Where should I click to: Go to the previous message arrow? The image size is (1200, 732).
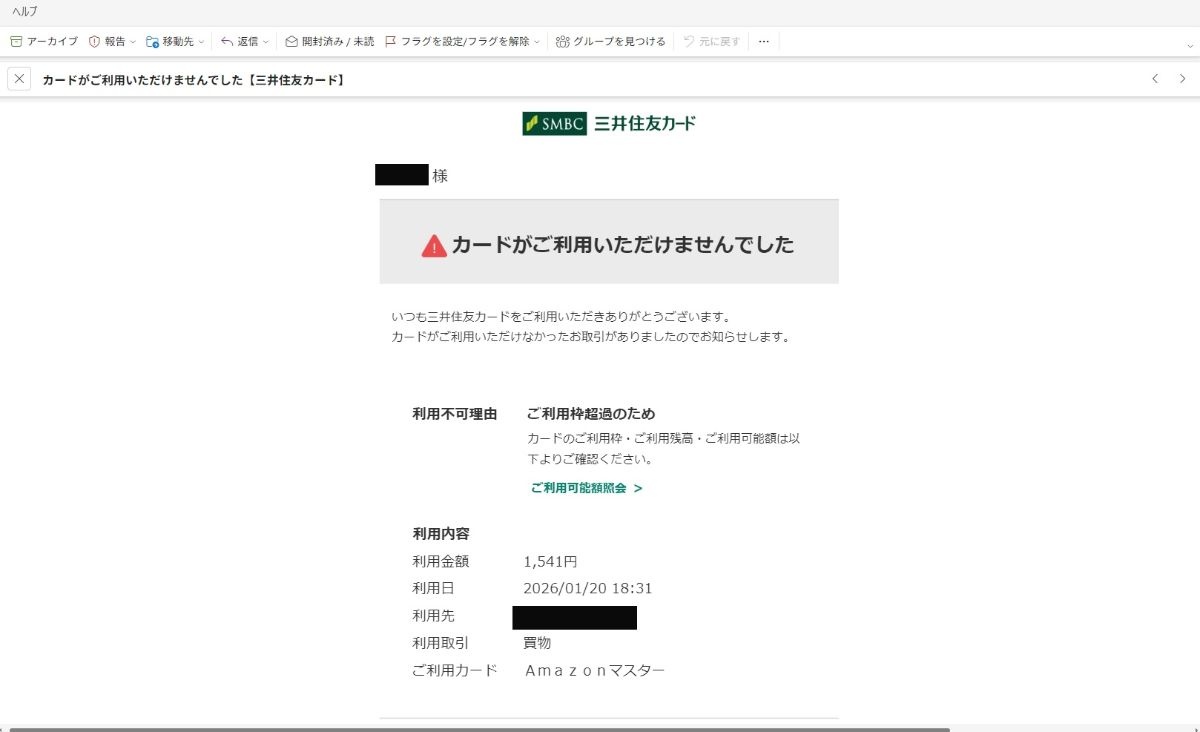[1155, 79]
